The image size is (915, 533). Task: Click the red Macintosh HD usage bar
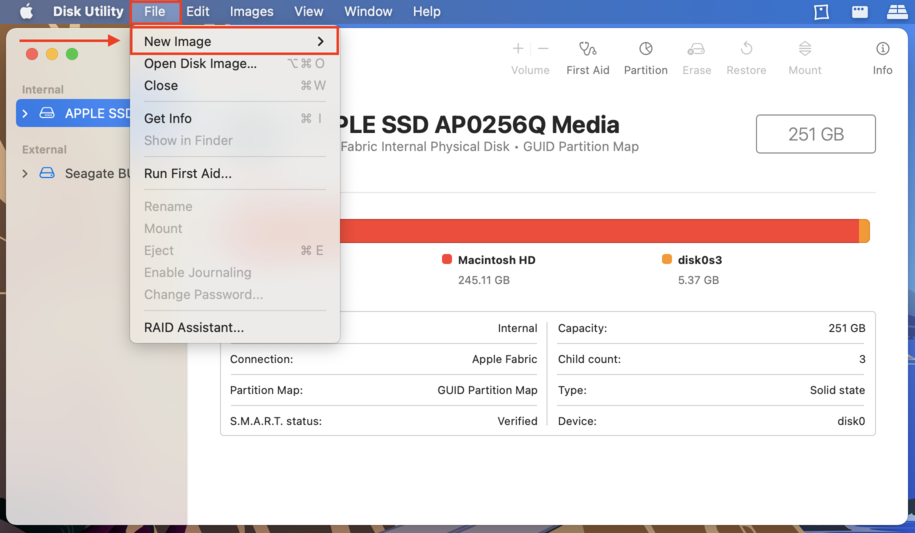click(599, 231)
